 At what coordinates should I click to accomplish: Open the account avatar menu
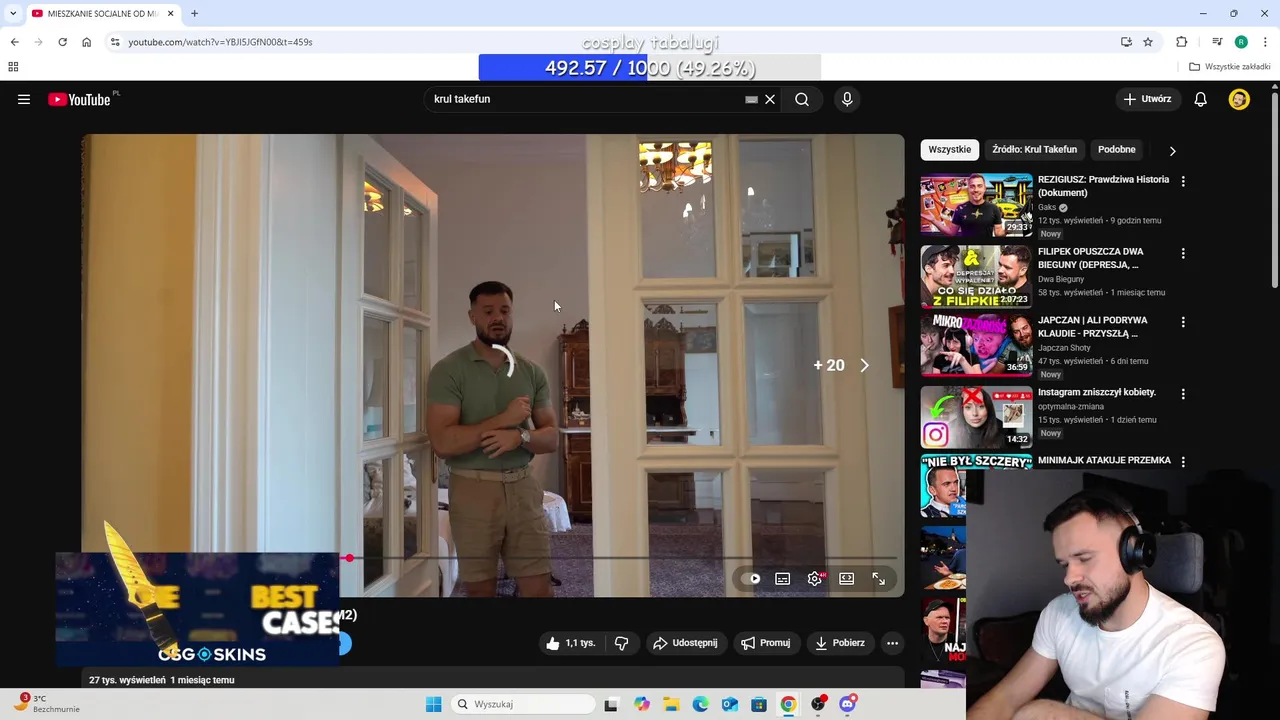[x=1239, y=99]
